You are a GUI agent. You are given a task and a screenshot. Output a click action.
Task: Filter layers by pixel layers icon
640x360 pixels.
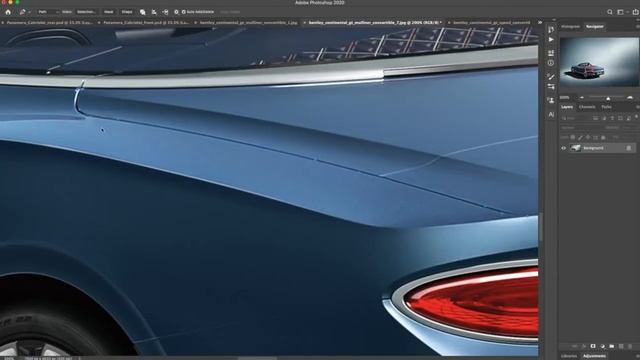click(x=596, y=118)
